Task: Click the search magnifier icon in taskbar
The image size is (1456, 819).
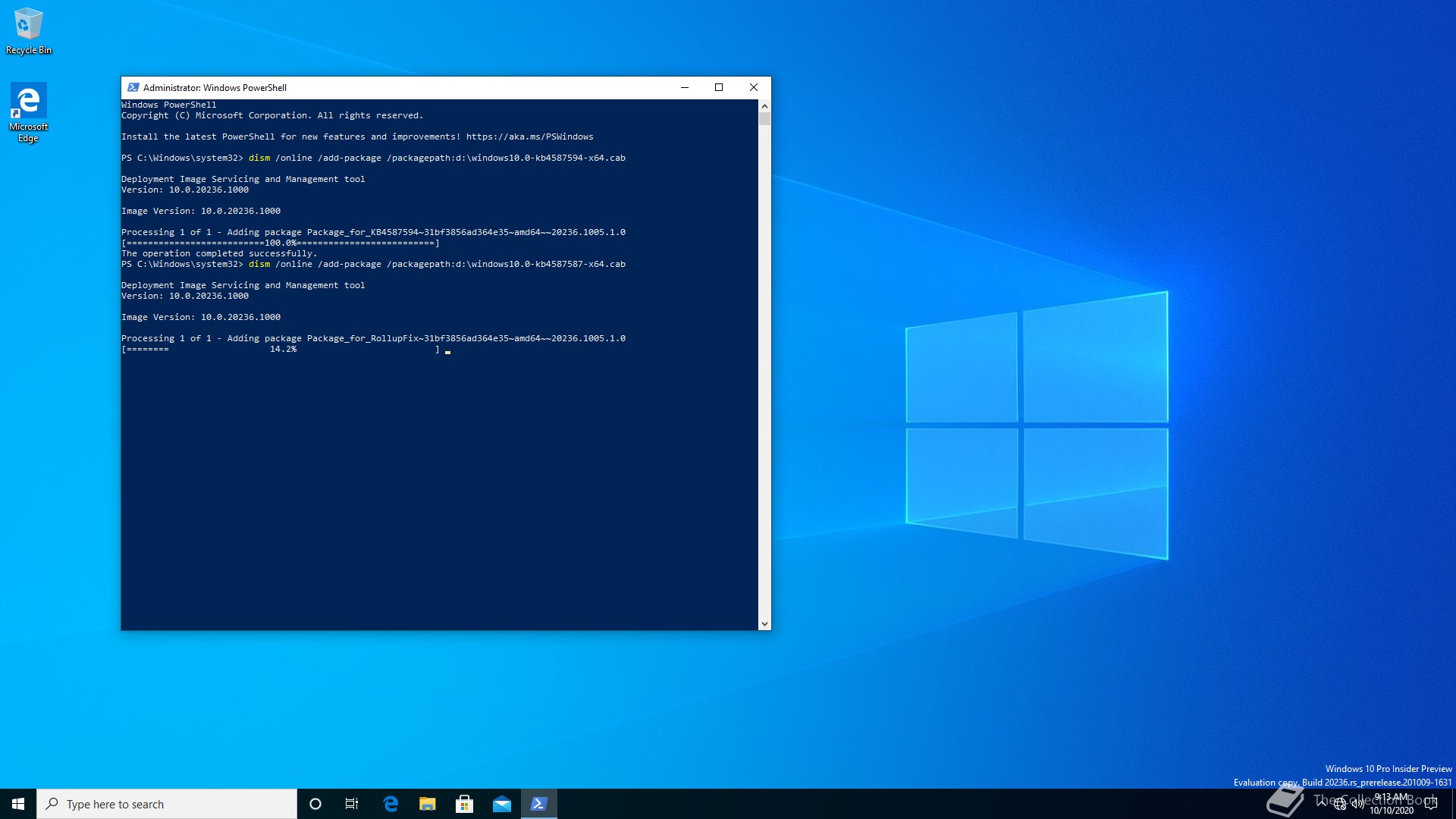Action: tap(52, 804)
